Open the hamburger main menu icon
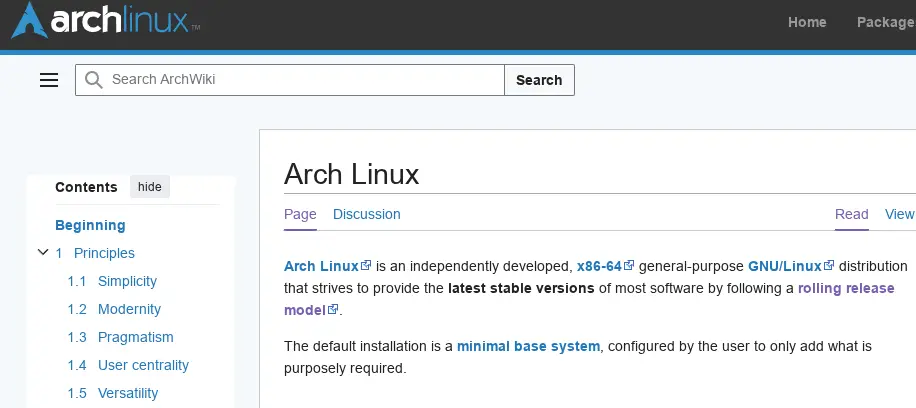 [x=49, y=80]
